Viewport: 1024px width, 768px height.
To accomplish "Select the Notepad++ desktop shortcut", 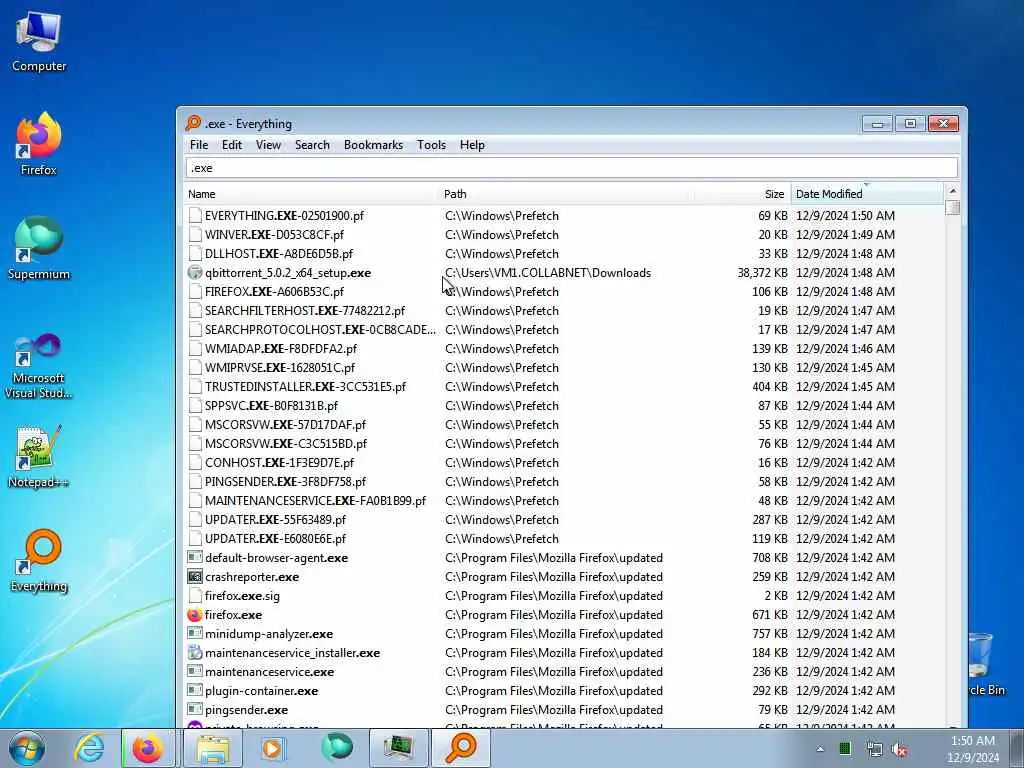I will click(39, 456).
